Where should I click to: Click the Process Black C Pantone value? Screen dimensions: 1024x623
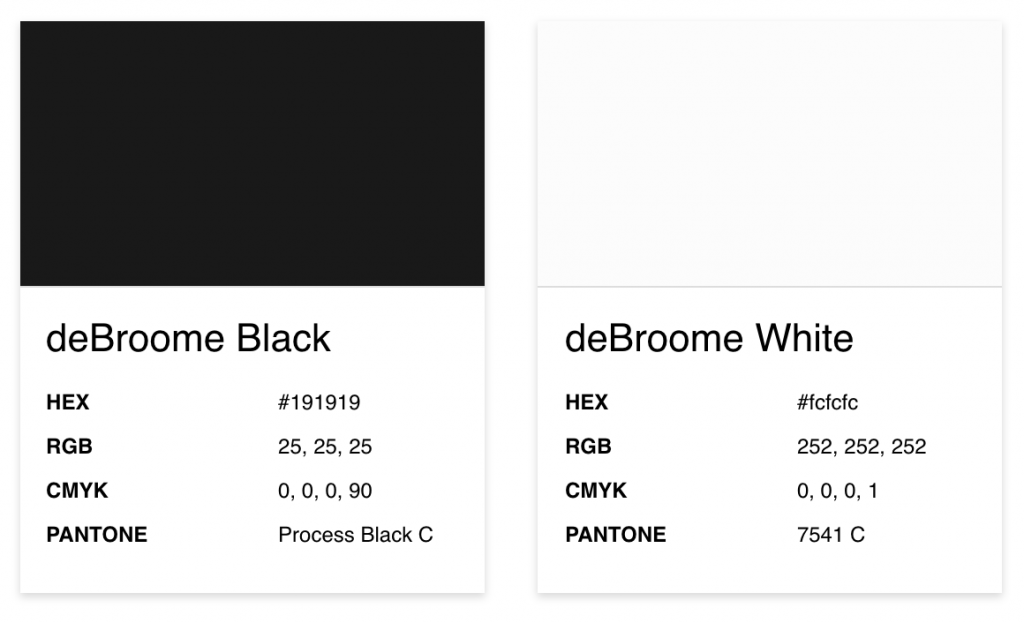355,535
